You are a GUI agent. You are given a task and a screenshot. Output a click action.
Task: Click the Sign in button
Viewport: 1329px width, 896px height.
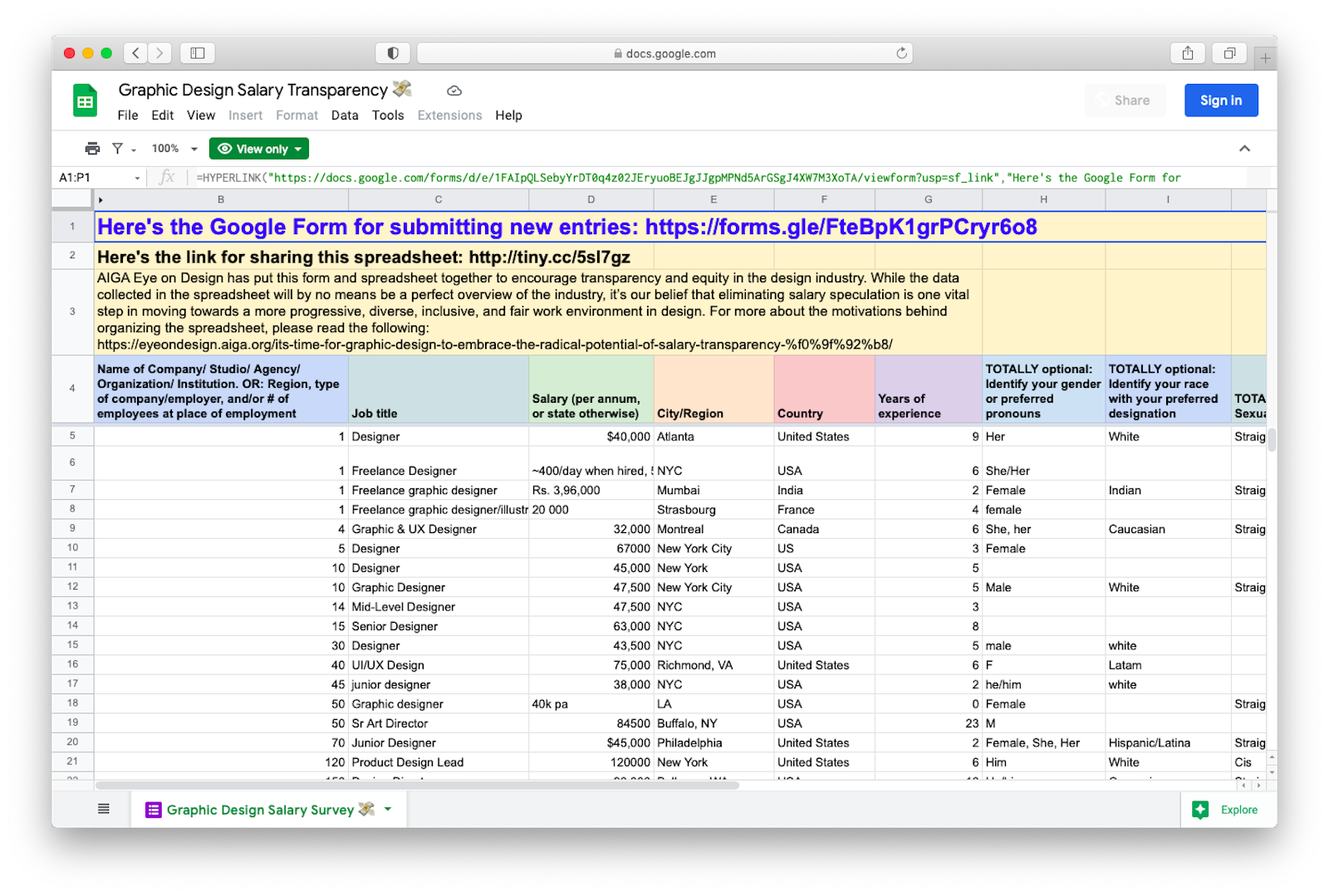point(1220,100)
